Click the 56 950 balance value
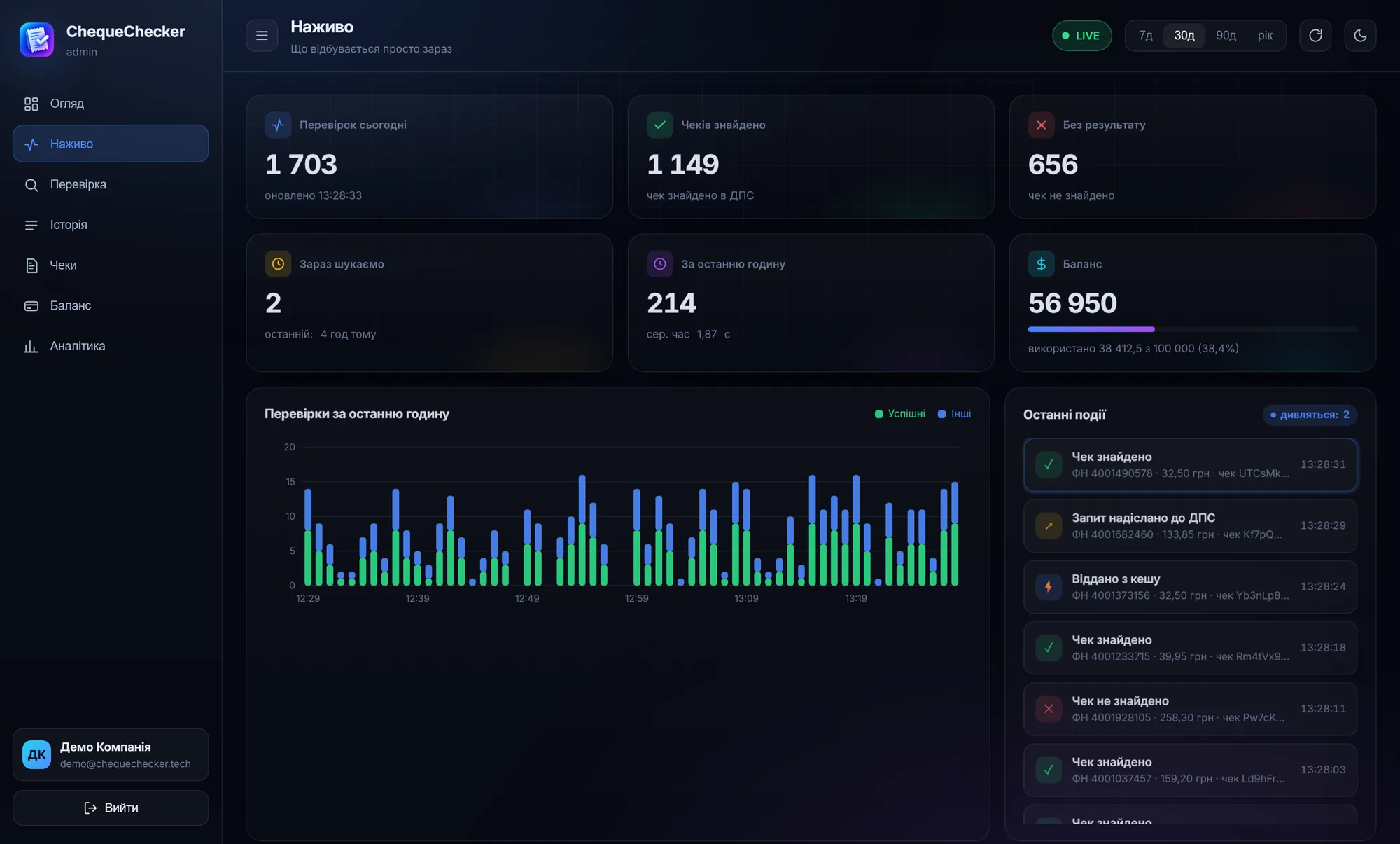The height and width of the screenshot is (844, 1400). (x=1072, y=303)
